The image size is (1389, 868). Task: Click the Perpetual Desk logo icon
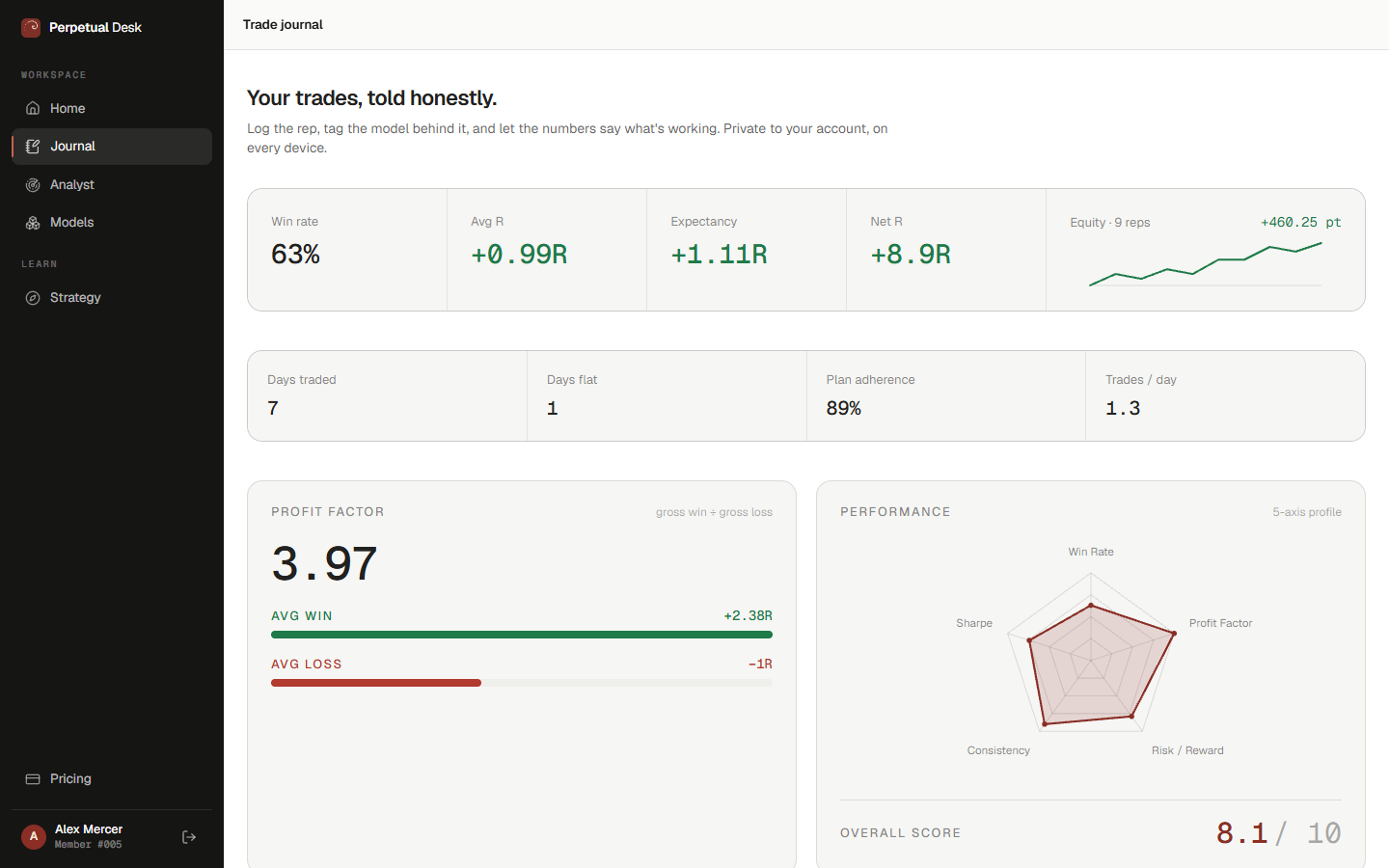[31, 27]
